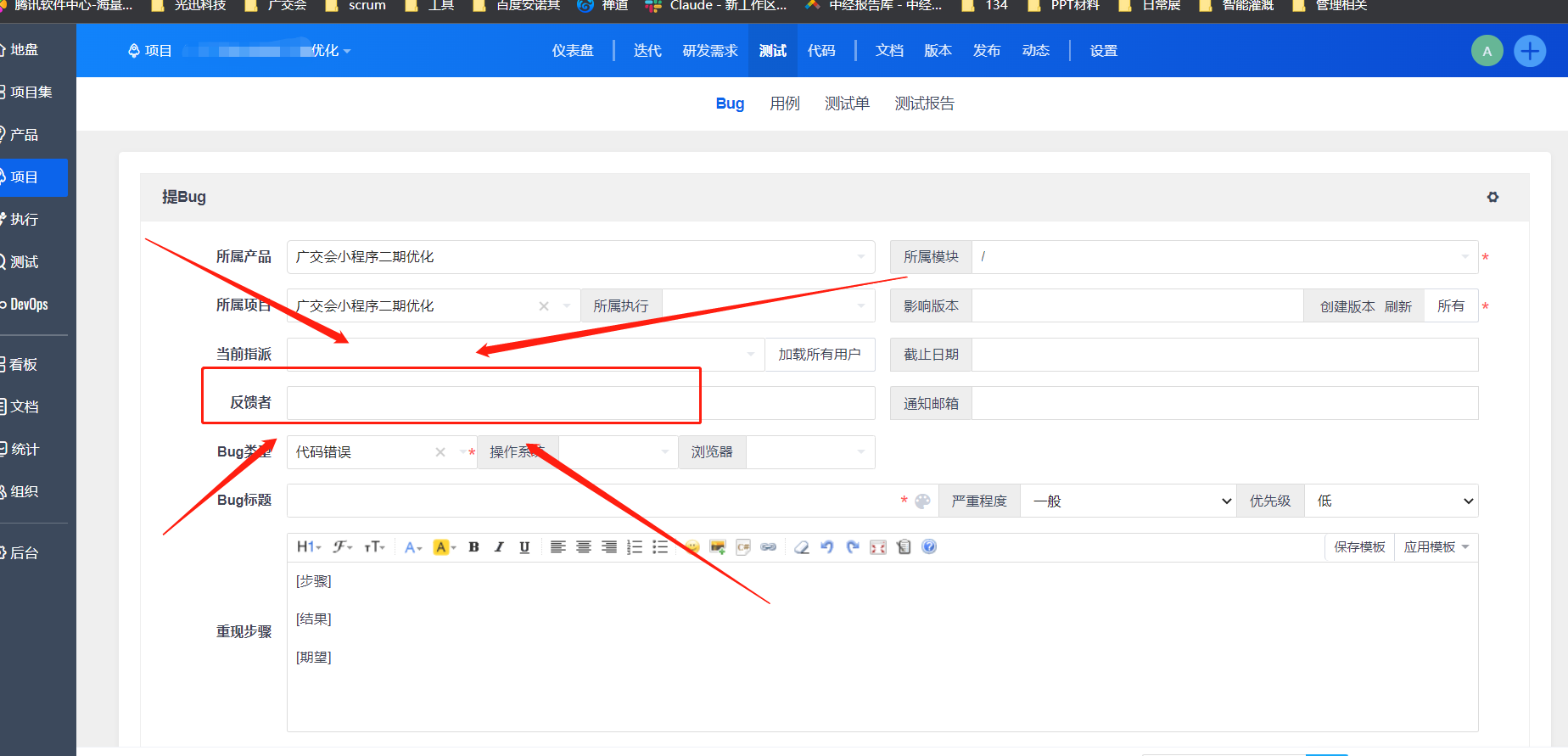This screenshot has width=1568, height=756.
Task: Open the 研发需求 navigation menu
Action: pos(709,51)
